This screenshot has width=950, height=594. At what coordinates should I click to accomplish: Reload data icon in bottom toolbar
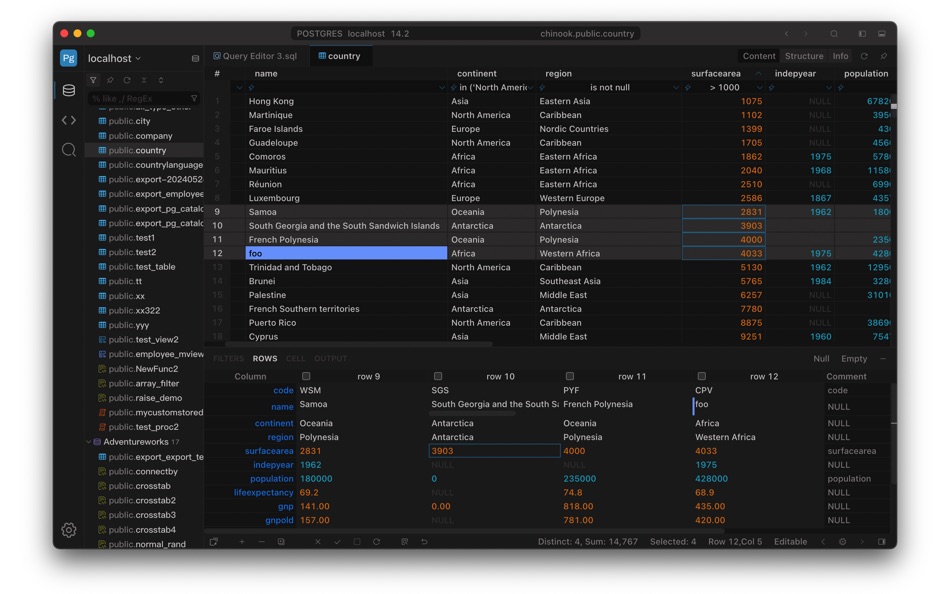[x=376, y=541]
